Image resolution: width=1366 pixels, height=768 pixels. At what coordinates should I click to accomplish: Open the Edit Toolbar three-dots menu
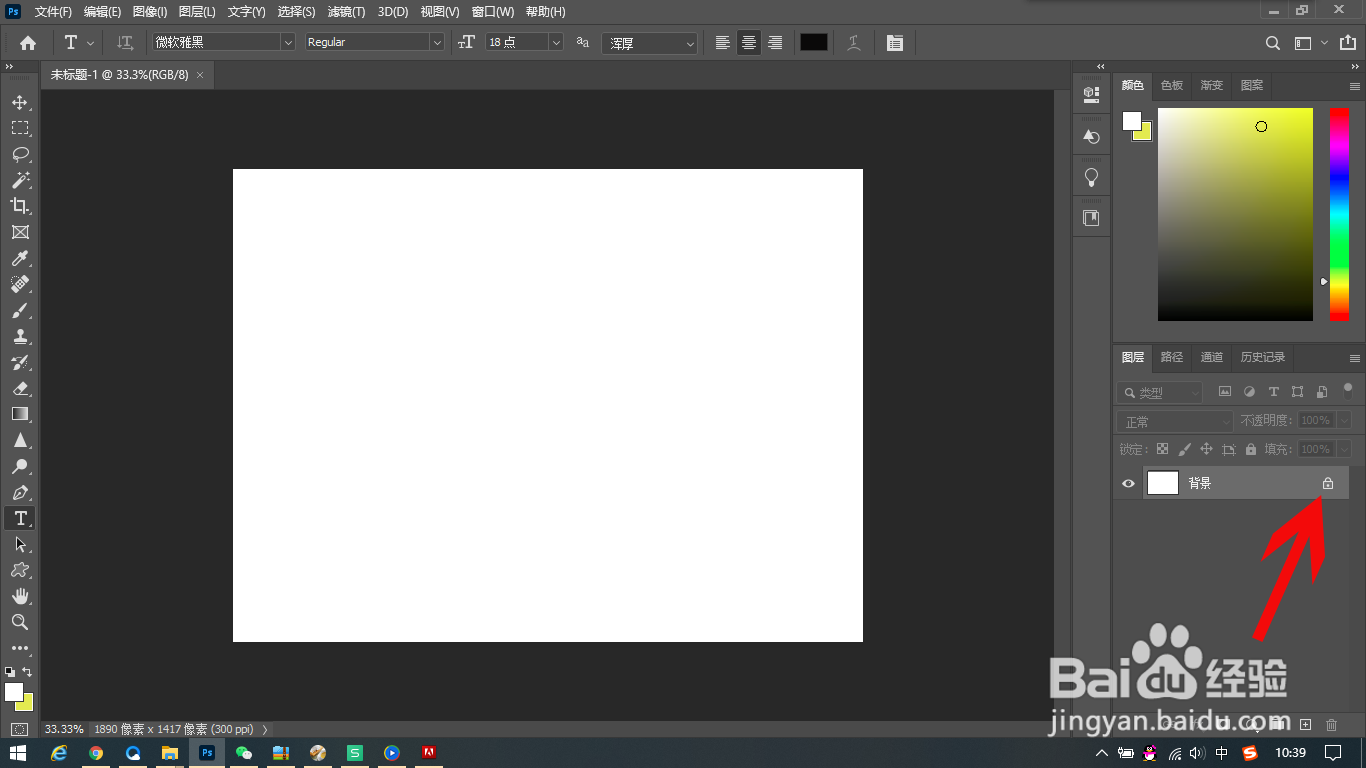(20, 648)
